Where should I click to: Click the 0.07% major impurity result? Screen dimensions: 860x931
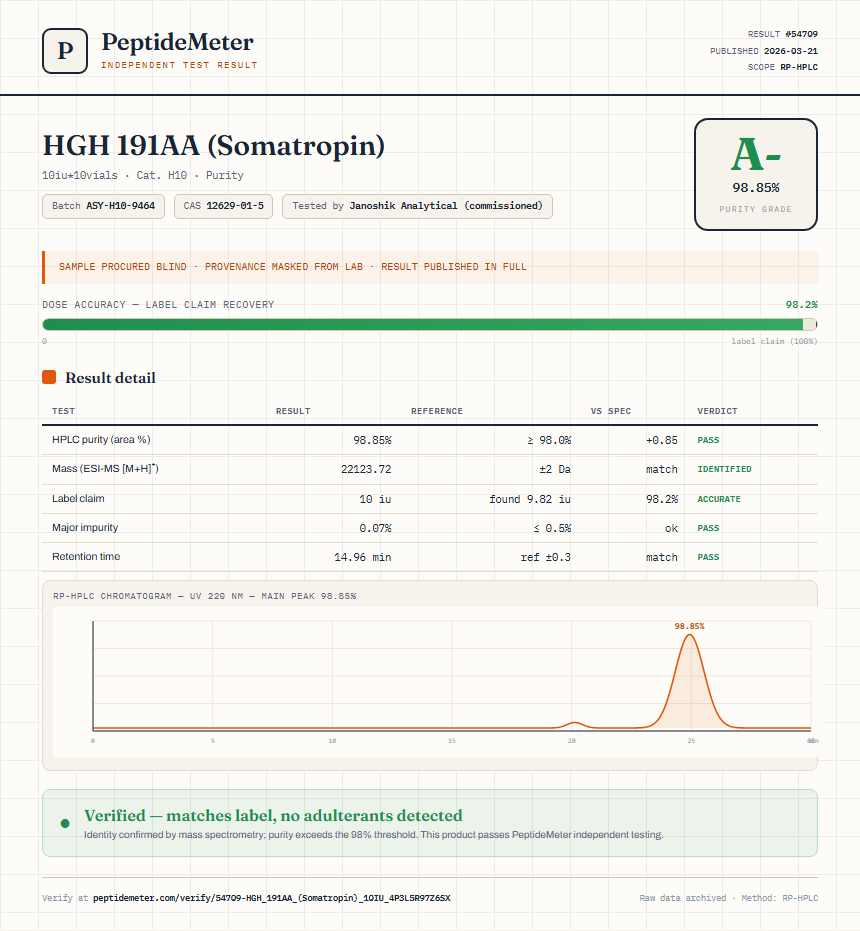point(375,528)
